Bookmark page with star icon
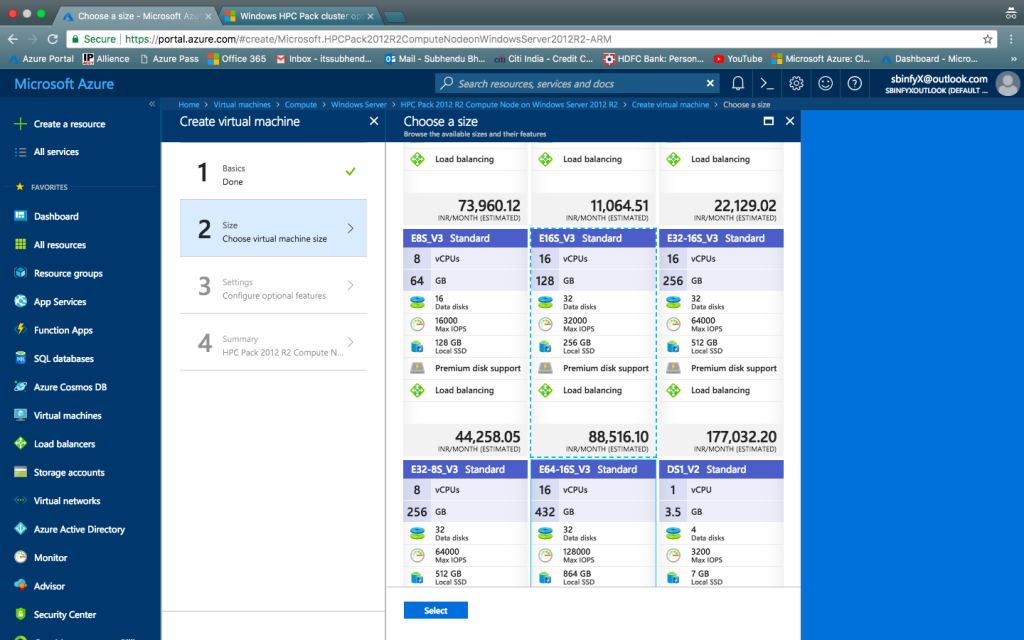Viewport: 1024px width, 640px height. pos(987,39)
